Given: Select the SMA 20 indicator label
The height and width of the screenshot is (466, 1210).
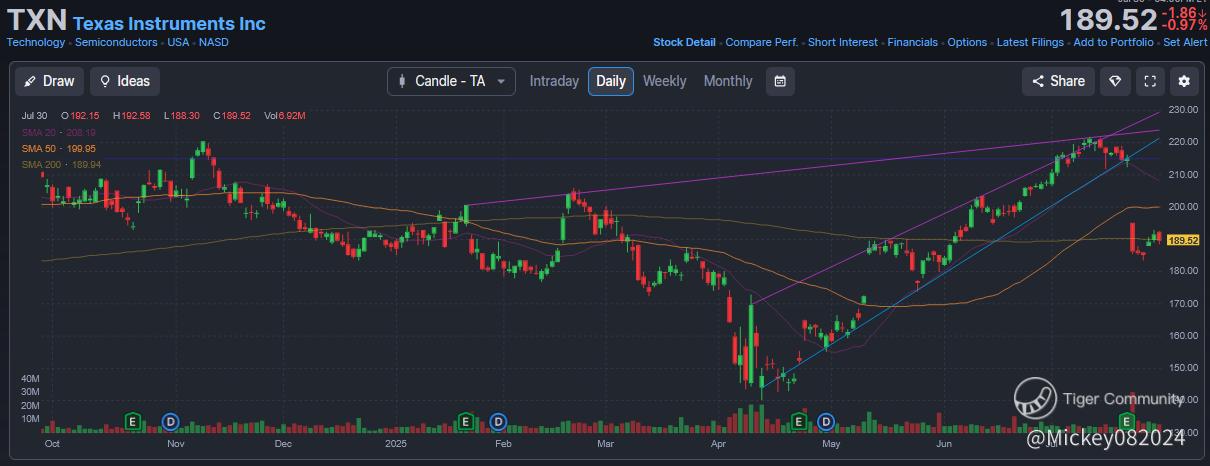Looking at the screenshot, I should click(59, 132).
